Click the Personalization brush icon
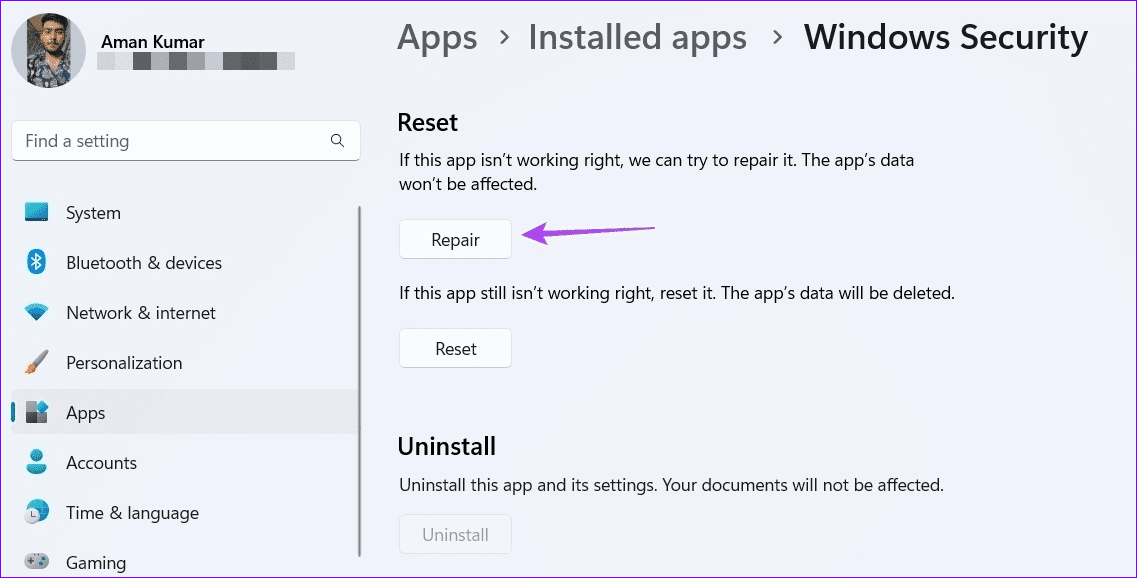Viewport: 1137px width, 578px height. [37, 362]
